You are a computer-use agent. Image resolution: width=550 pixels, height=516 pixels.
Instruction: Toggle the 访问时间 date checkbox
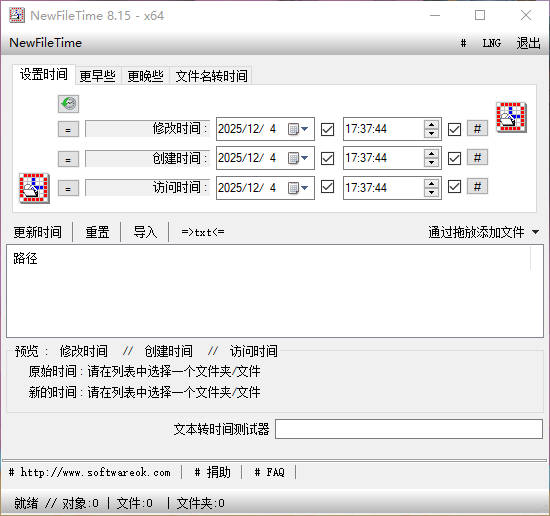[x=328, y=187]
